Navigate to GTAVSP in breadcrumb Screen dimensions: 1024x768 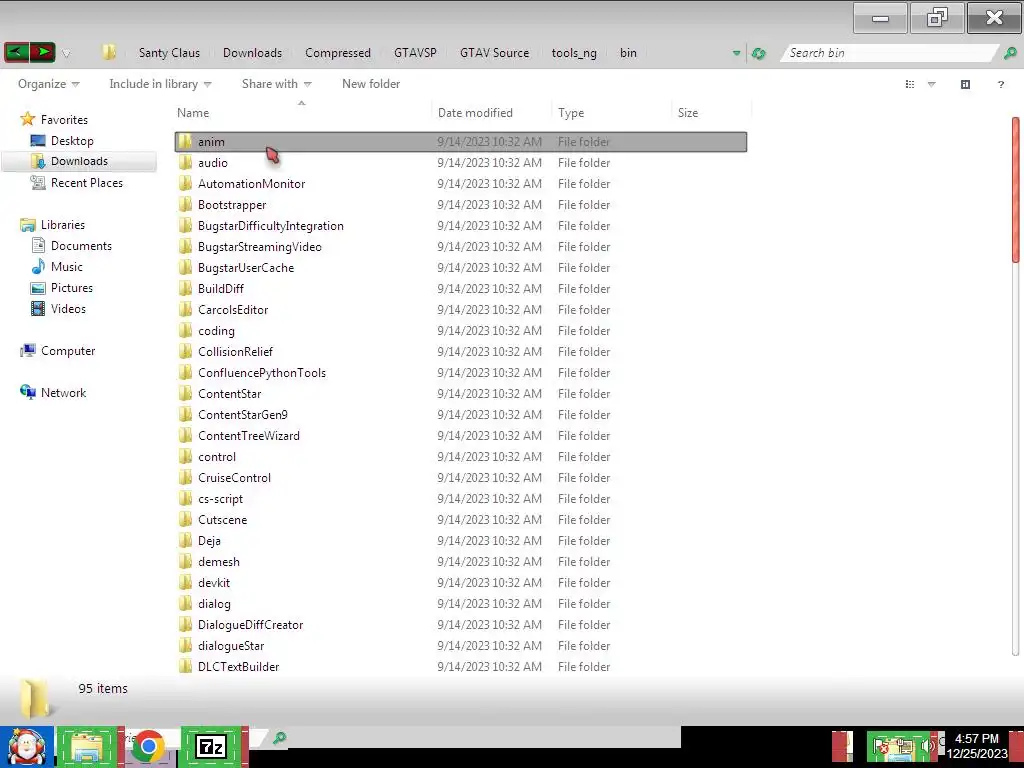point(415,53)
